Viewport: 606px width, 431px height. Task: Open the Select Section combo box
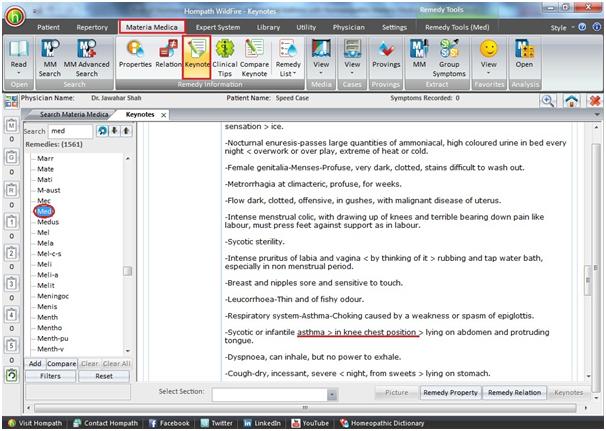point(274,395)
